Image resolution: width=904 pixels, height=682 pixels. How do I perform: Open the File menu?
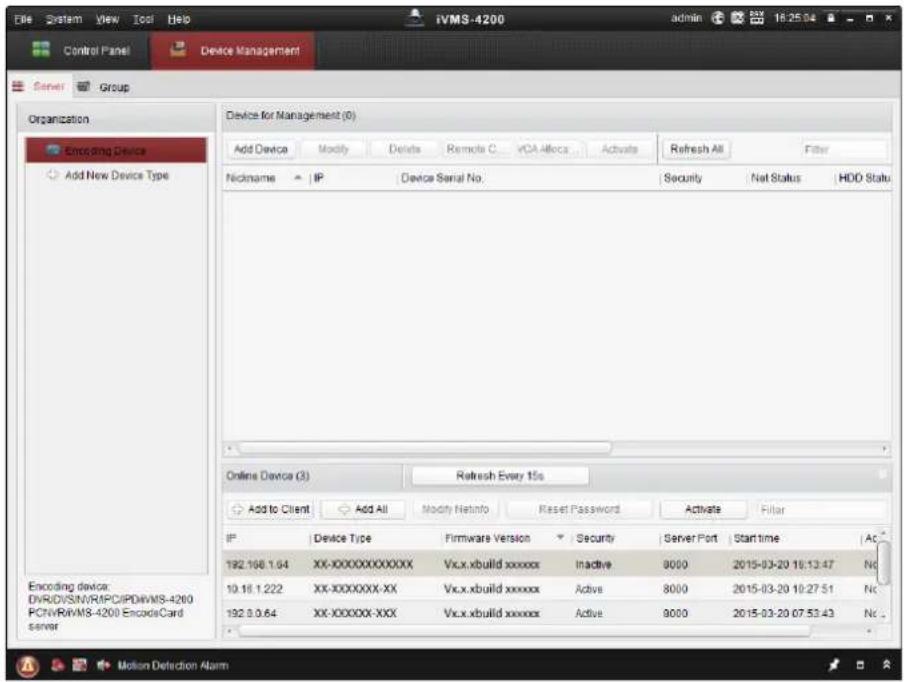coord(22,19)
